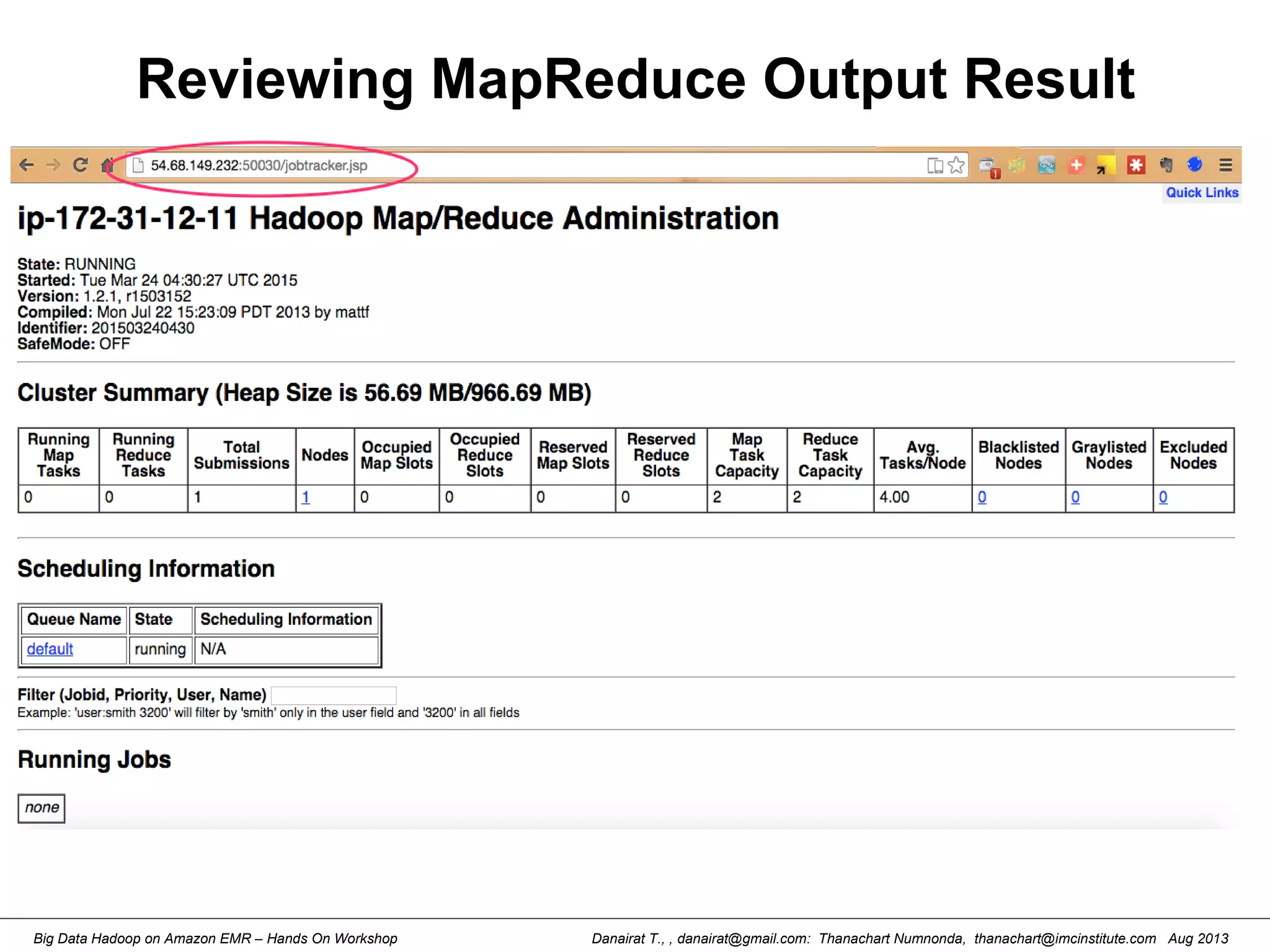Go back in browser history

[x=26, y=165]
